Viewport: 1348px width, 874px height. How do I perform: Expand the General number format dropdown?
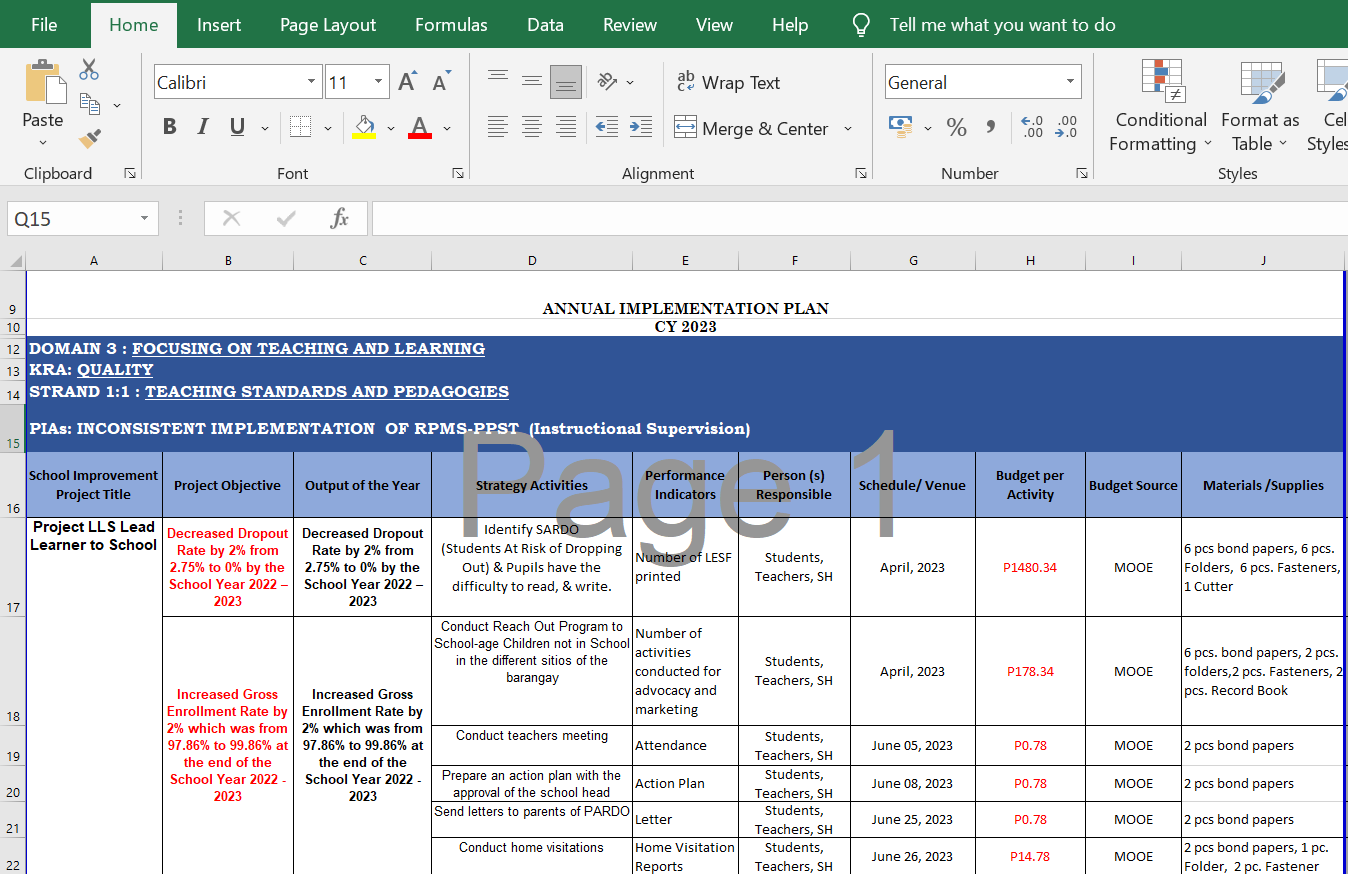(1070, 82)
